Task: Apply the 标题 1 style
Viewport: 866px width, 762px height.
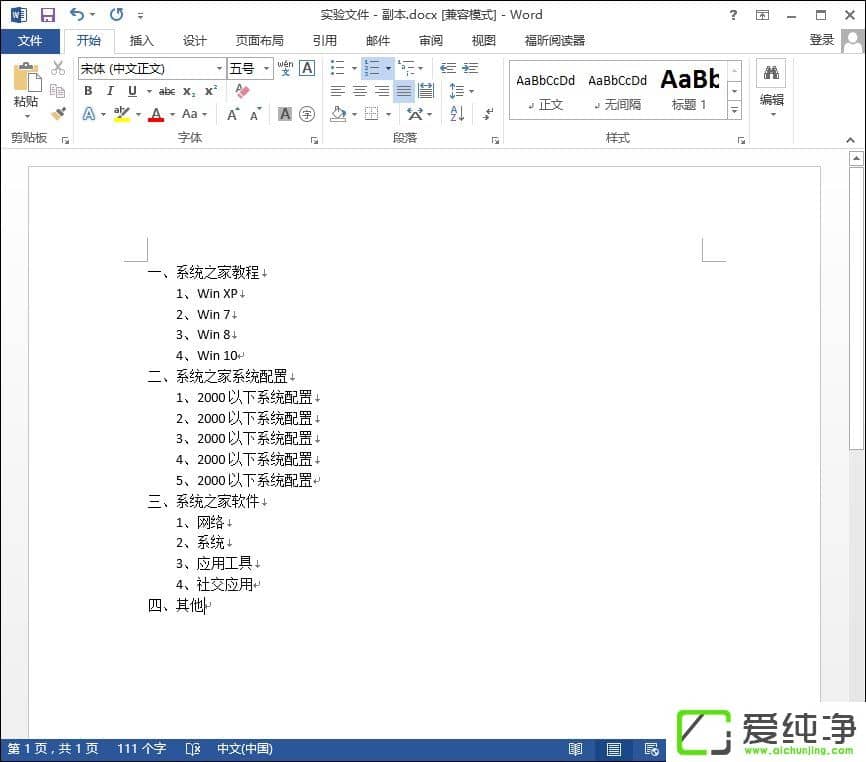Action: [689, 90]
